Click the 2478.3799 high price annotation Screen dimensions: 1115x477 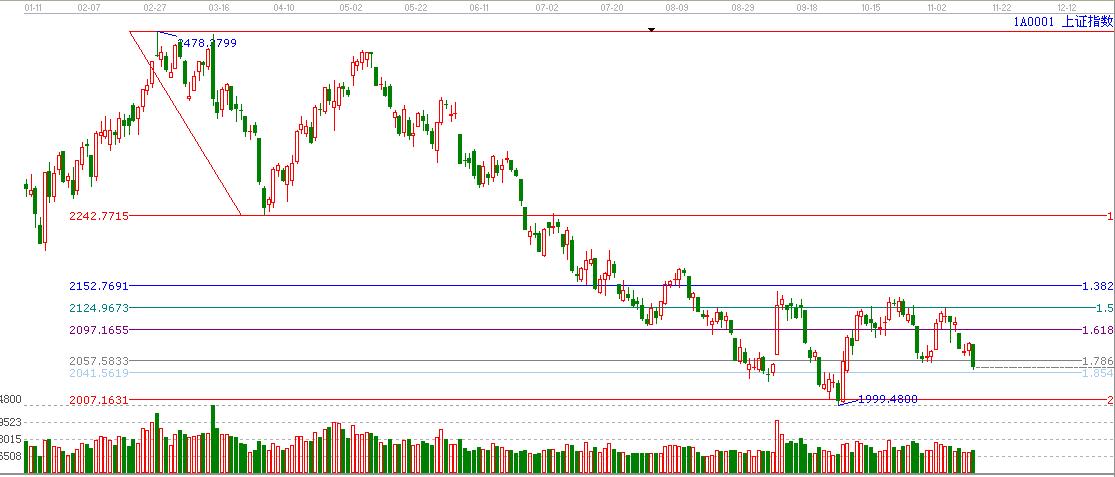[x=207, y=43]
